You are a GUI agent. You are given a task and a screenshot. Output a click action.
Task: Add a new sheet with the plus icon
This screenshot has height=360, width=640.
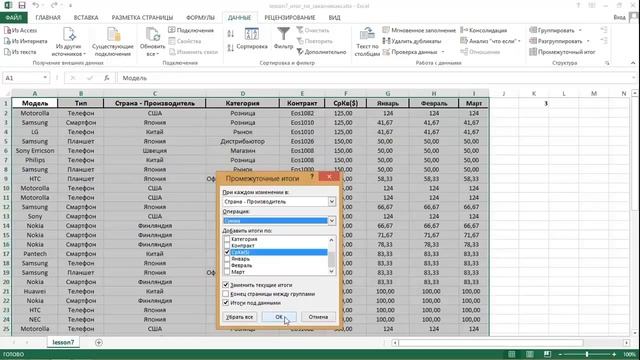(98, 342)
